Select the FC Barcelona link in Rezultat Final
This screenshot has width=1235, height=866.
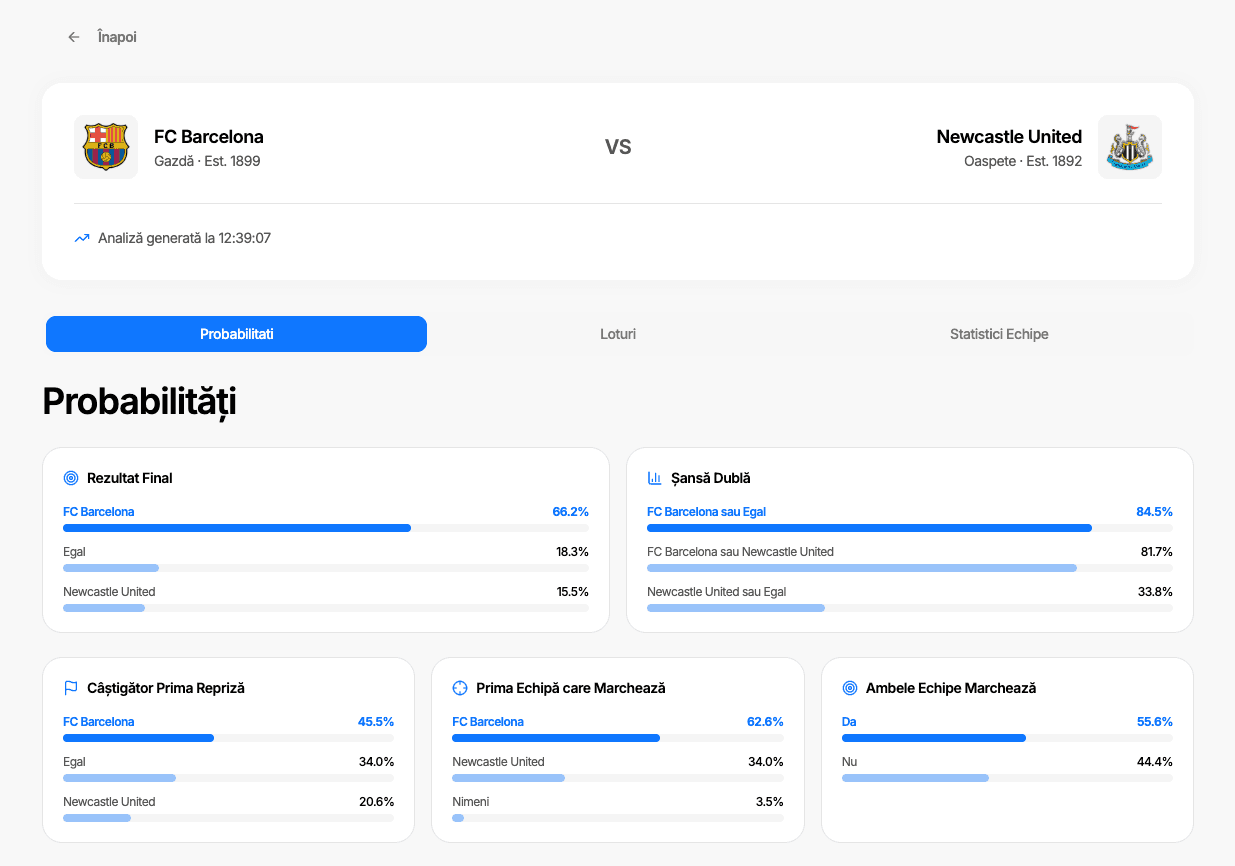(x=99, y=511)
